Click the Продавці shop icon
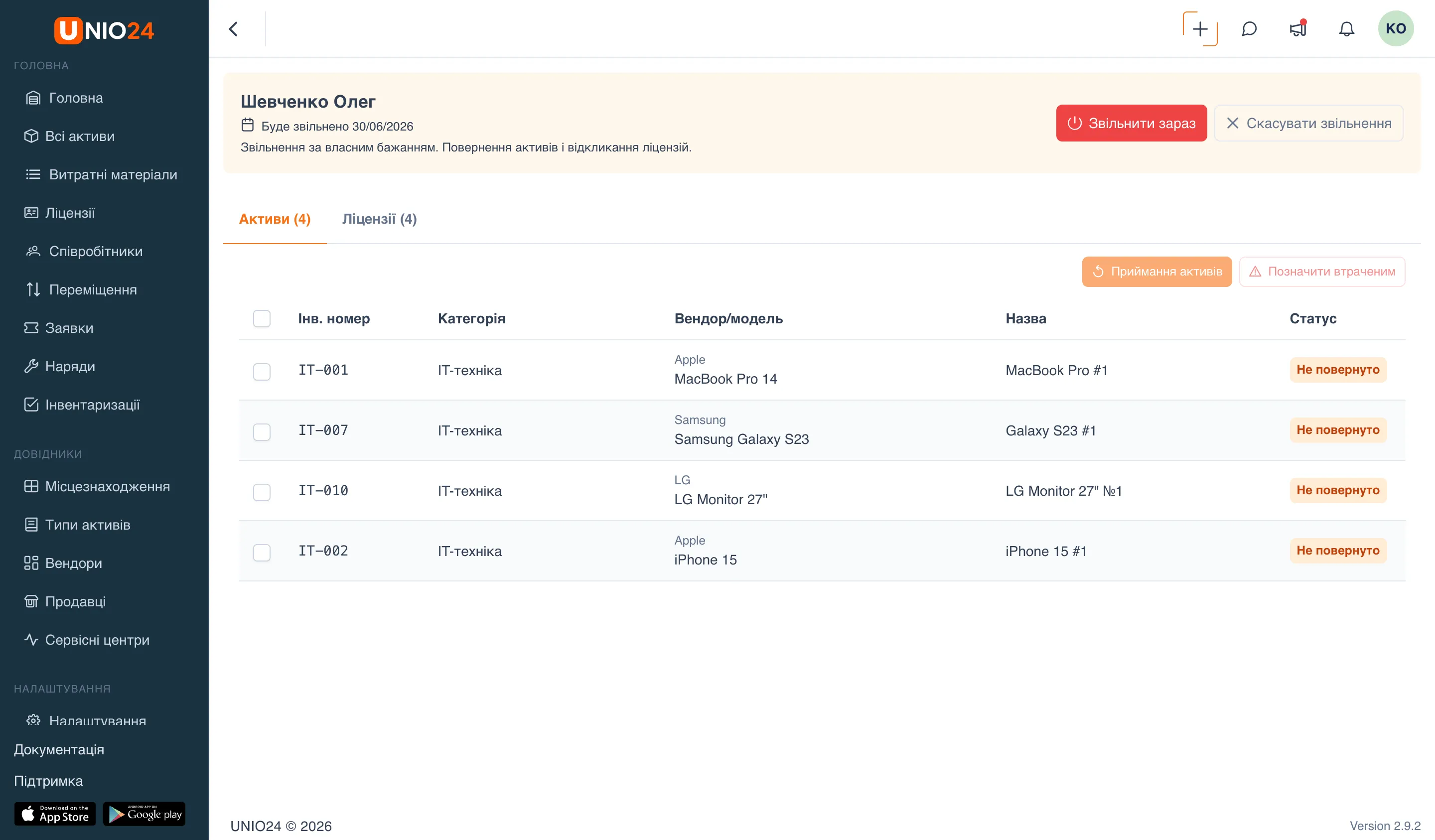The width and height of the screenshot is (1435, 840). coord(31,601)
